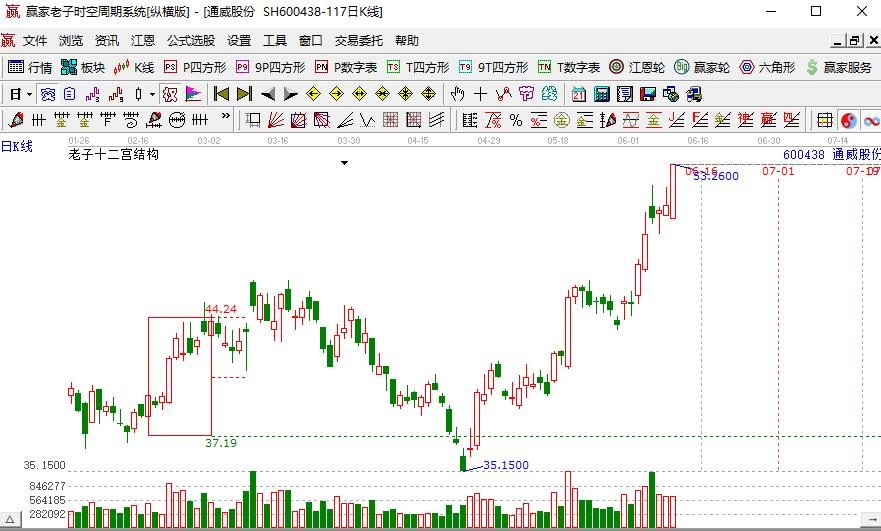The image size is (881, 531).
Task: Click the purple 节 solar-term icon
Action: (x=526, y=94)
